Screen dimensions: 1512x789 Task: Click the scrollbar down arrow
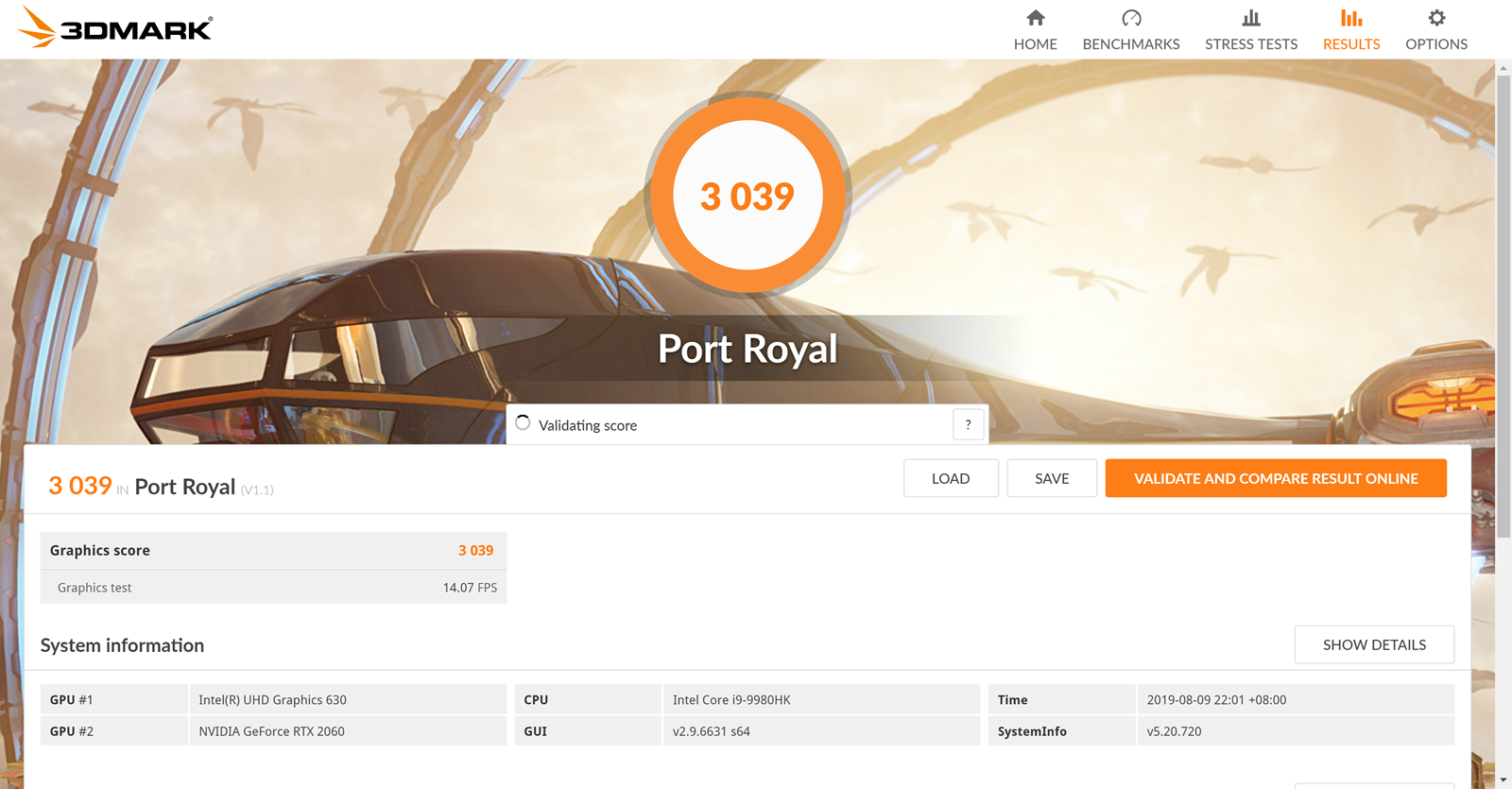(1503, 780)
